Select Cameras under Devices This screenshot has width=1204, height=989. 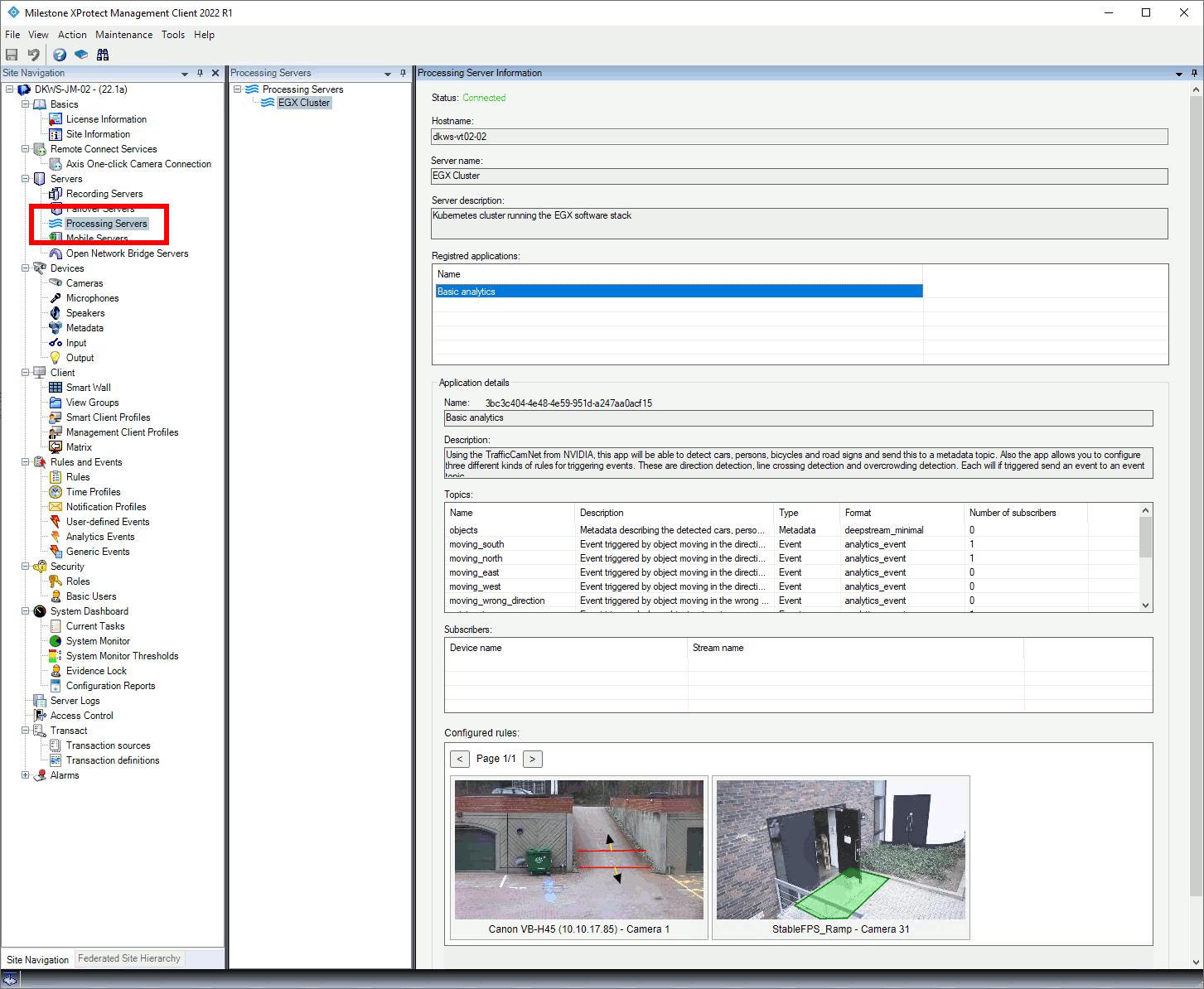[85, 282]
